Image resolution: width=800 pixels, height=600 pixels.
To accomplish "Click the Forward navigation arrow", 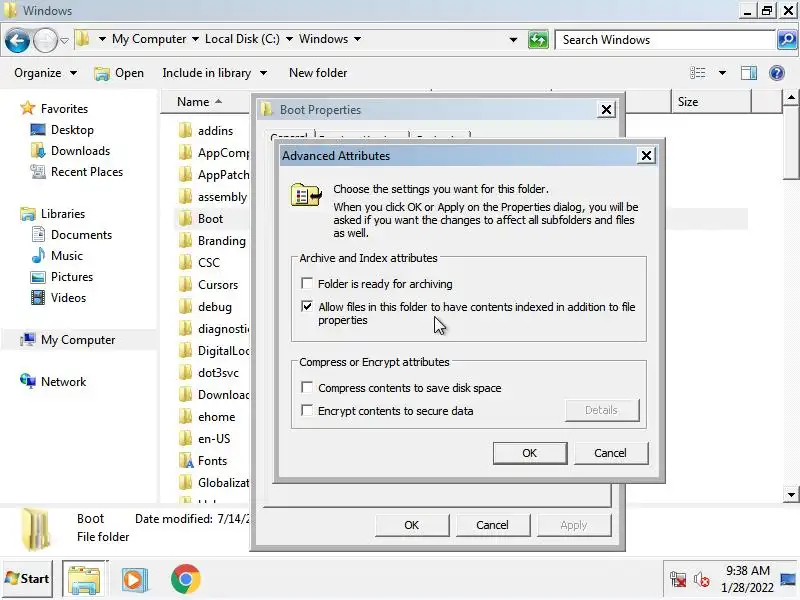I will pyautogui.click(x=45, y=40).
